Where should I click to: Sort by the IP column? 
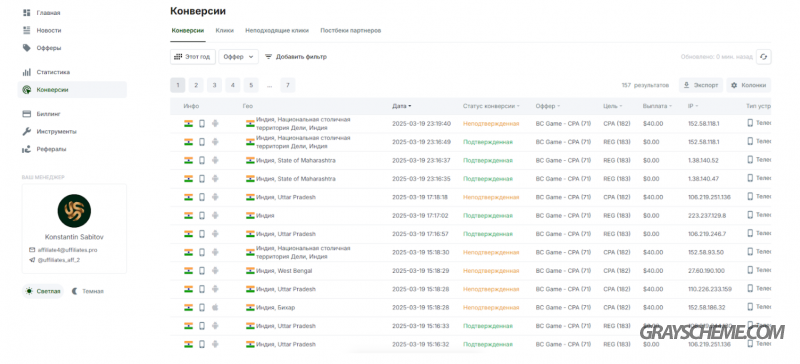coord(693,106)
